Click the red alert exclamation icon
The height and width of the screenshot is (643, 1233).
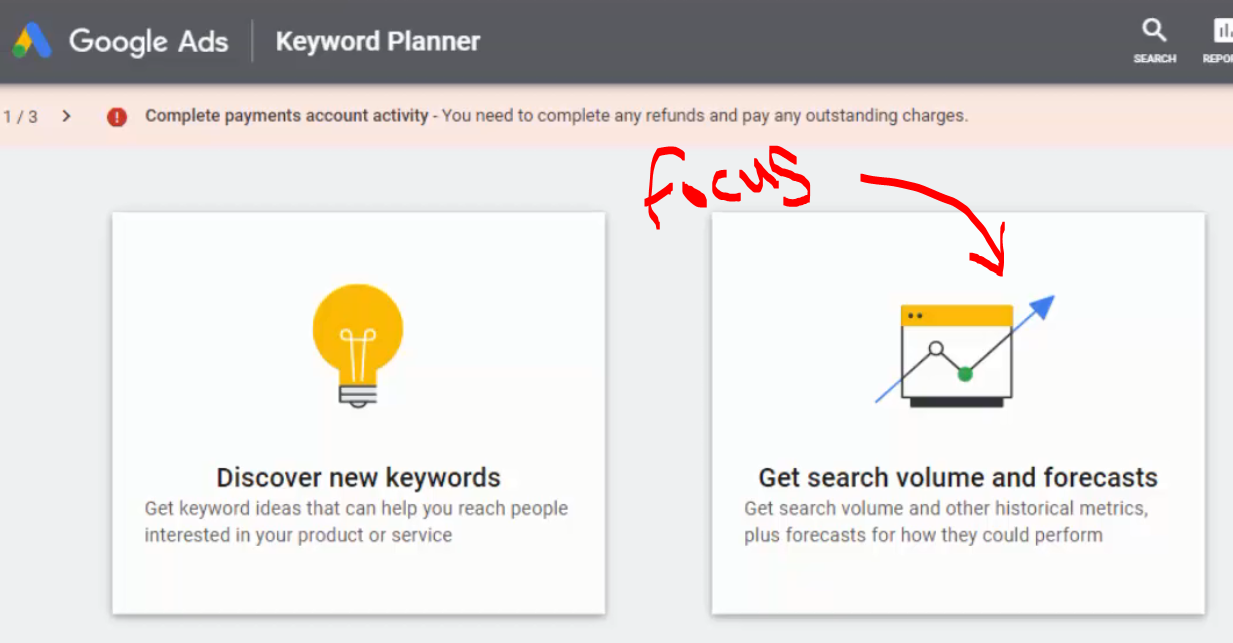[x=117, y=117]
